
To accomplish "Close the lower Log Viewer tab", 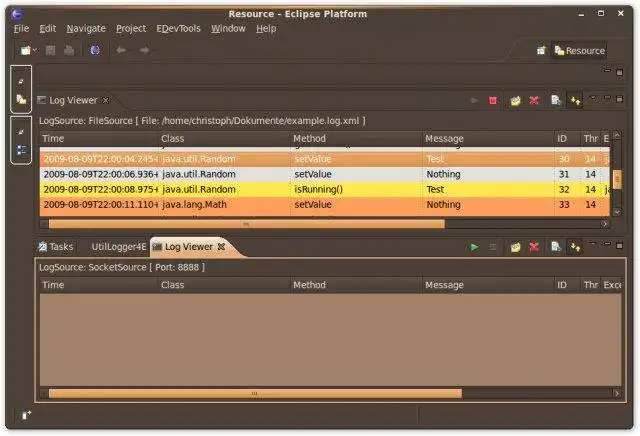I will (x=221, y=247).
